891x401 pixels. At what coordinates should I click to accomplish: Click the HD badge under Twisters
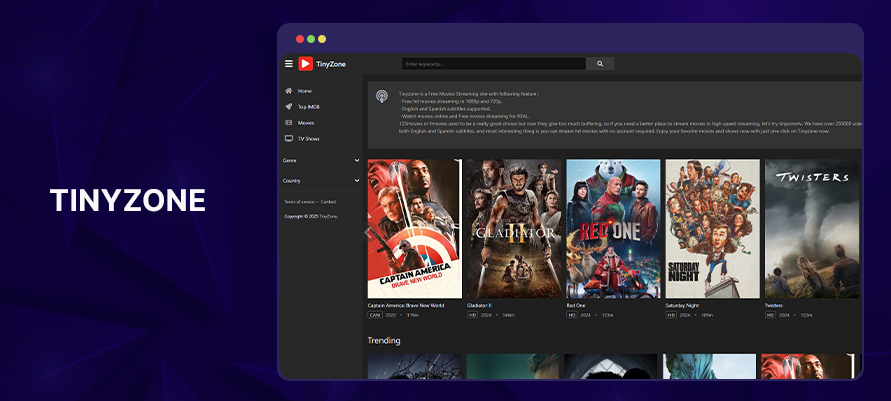pyautogui.click(x=771, y=315)
